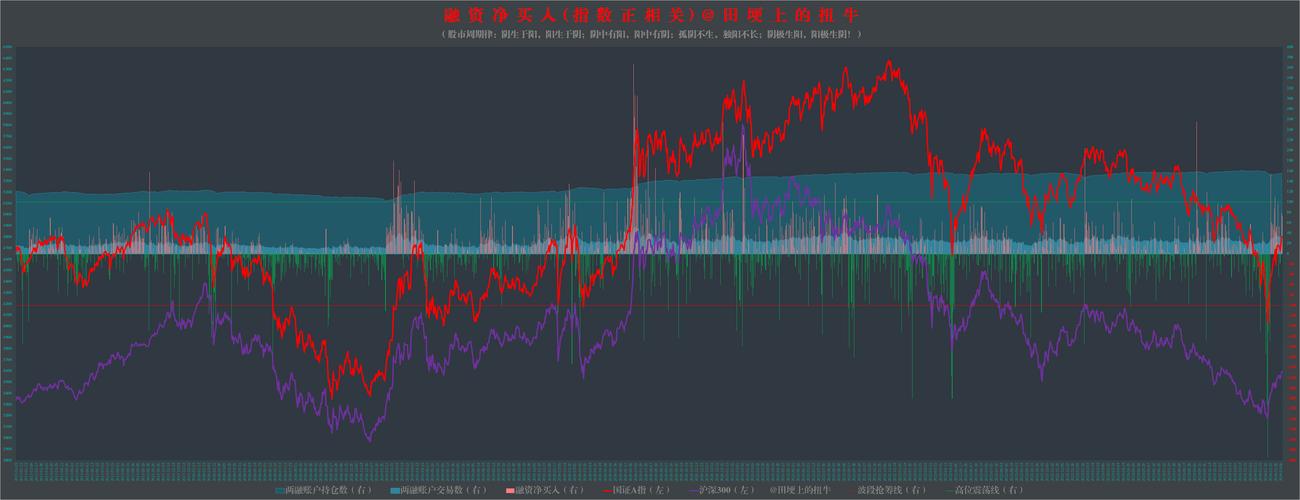The height and width of the screenshot is (500, 1300).
Task: Click the highest peak of the red line
Action: tap(888, 62)
